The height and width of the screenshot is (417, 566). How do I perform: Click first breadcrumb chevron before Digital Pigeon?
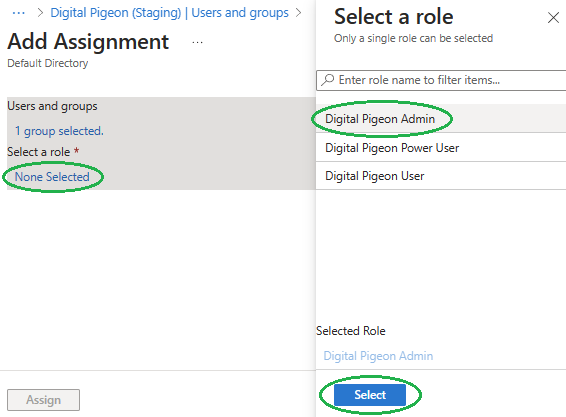pos(40,13)
